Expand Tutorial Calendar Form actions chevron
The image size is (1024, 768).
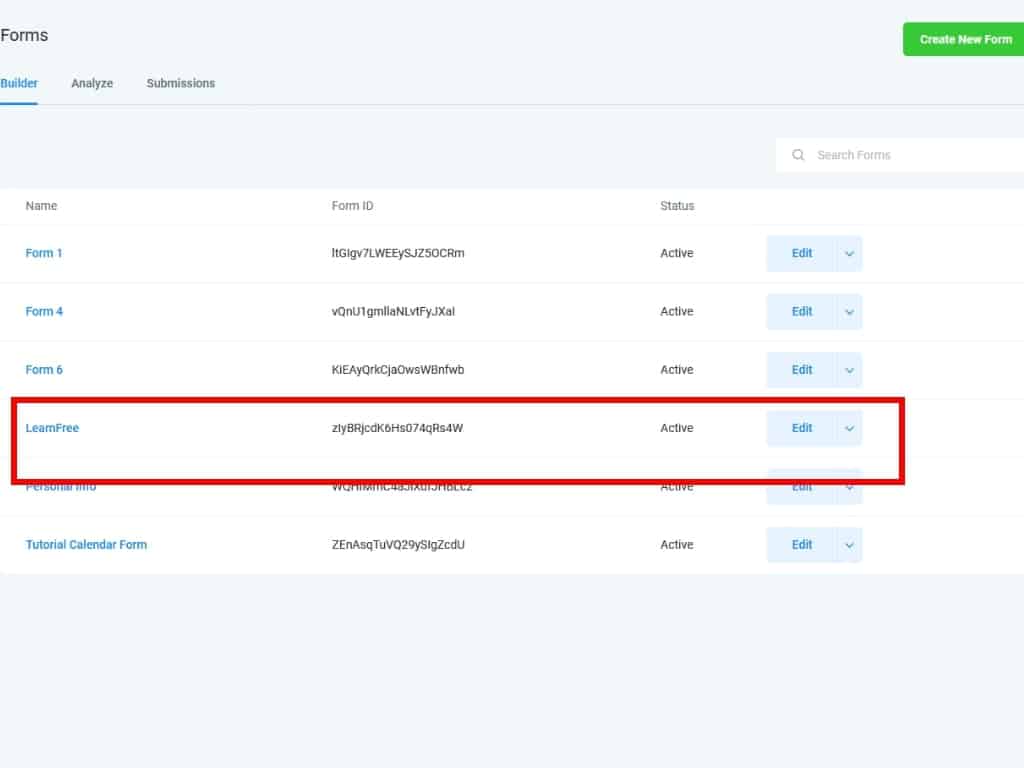849,545
